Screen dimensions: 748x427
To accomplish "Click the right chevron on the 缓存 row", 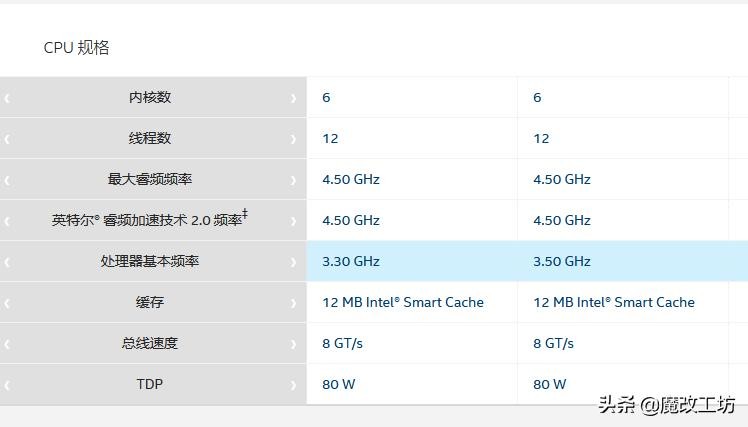I will (x=293, y=303).
